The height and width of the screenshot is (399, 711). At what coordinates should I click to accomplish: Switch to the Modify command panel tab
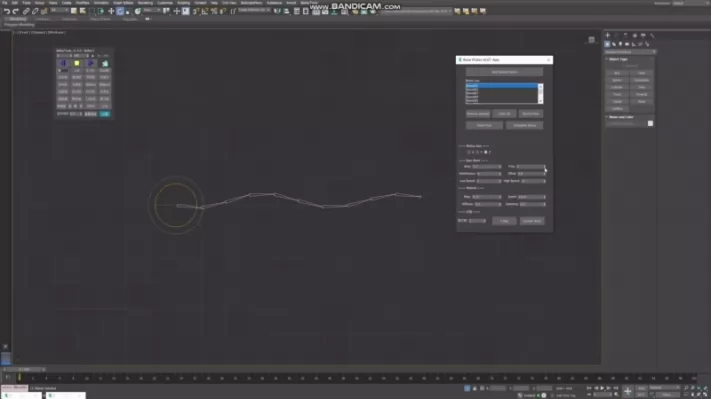tap(616, 35)
